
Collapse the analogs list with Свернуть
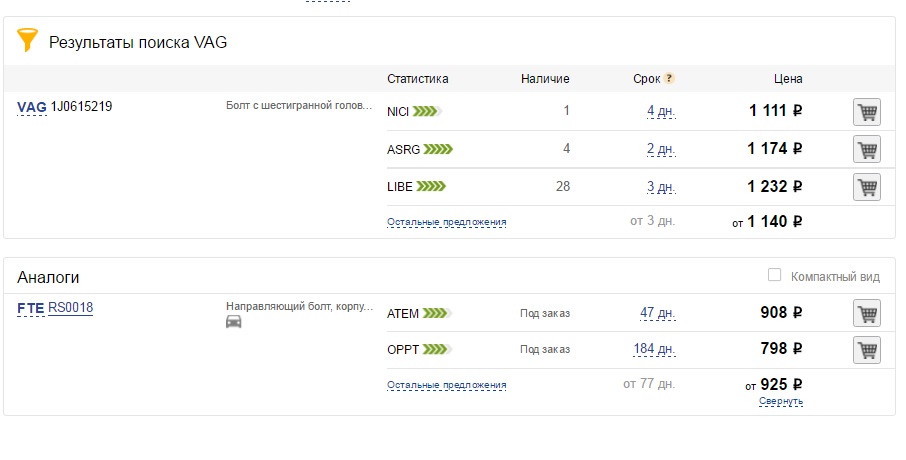click(781, 401)
